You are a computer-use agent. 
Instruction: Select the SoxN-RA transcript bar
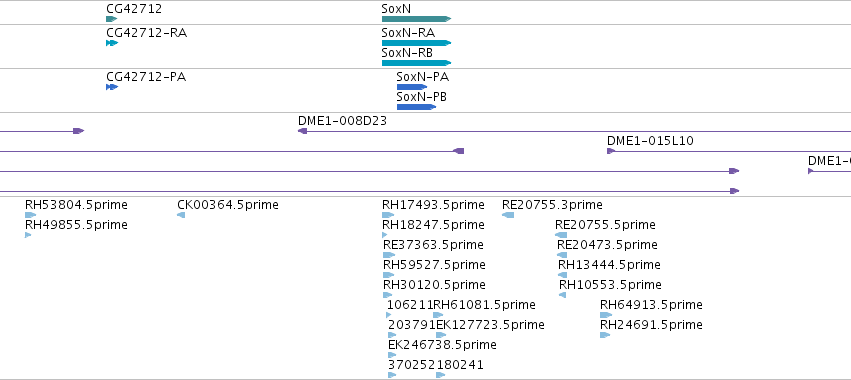tap(416, 43)
